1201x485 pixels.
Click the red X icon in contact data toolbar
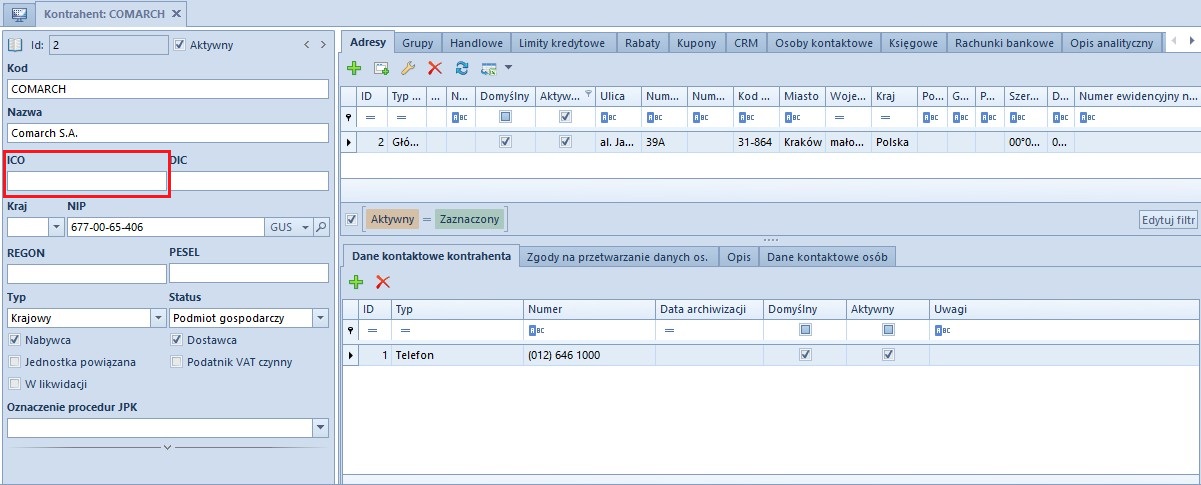point(382,283)
